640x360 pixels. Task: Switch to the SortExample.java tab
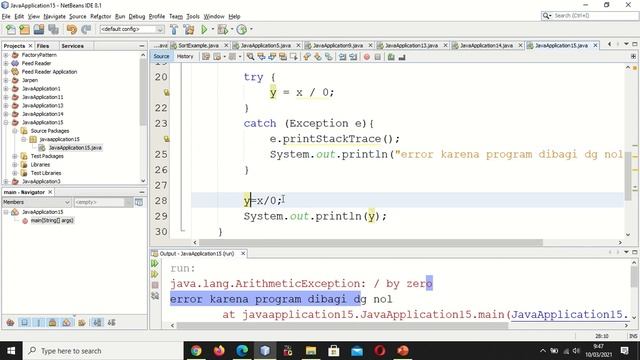(198, 45)
